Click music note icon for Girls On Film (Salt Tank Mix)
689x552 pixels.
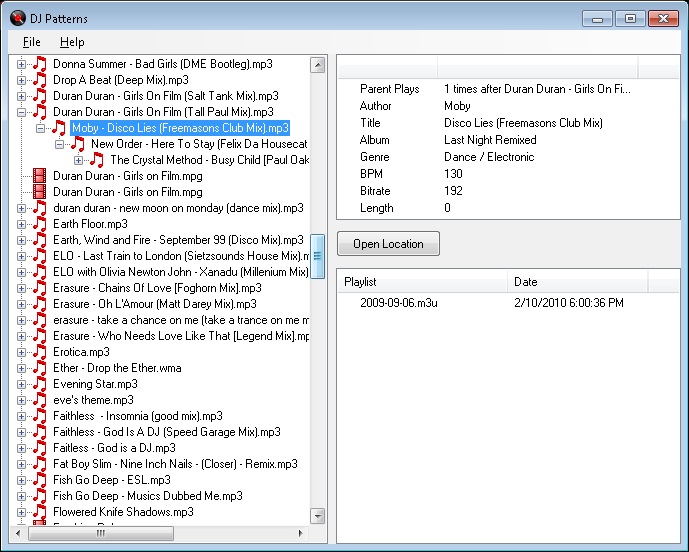(40, 96)
